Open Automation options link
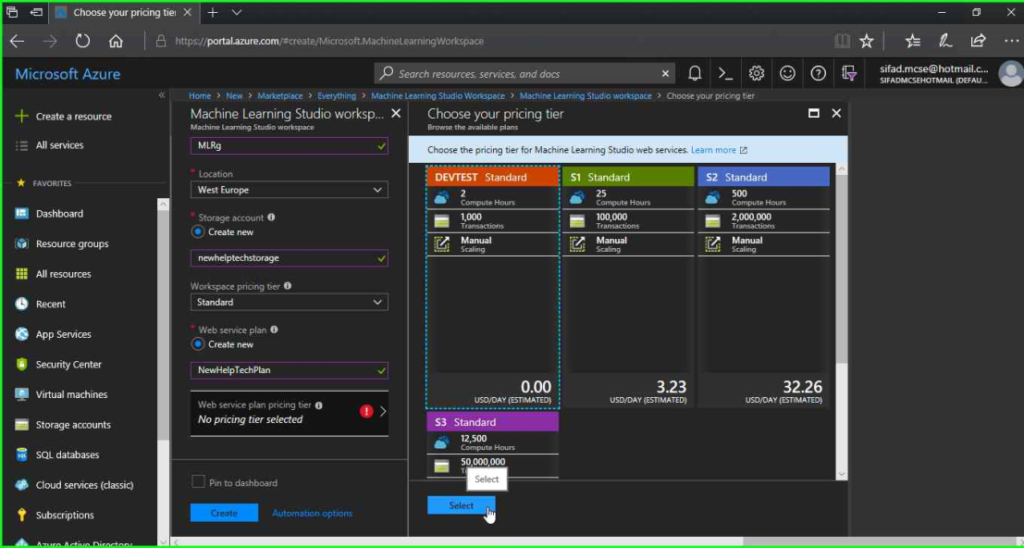The image size is (1024, 548). (312, 513)
